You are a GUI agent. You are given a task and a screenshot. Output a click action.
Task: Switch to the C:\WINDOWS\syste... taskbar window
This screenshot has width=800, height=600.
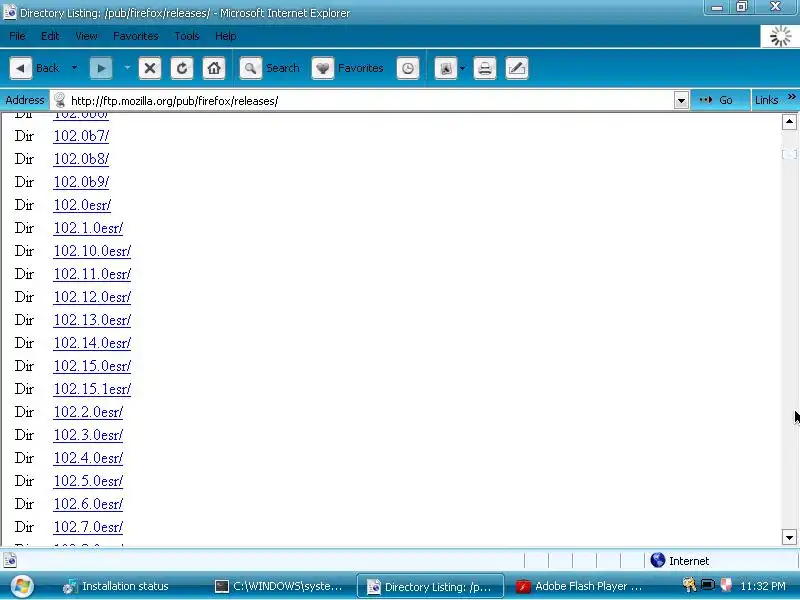tap(278, 586)
